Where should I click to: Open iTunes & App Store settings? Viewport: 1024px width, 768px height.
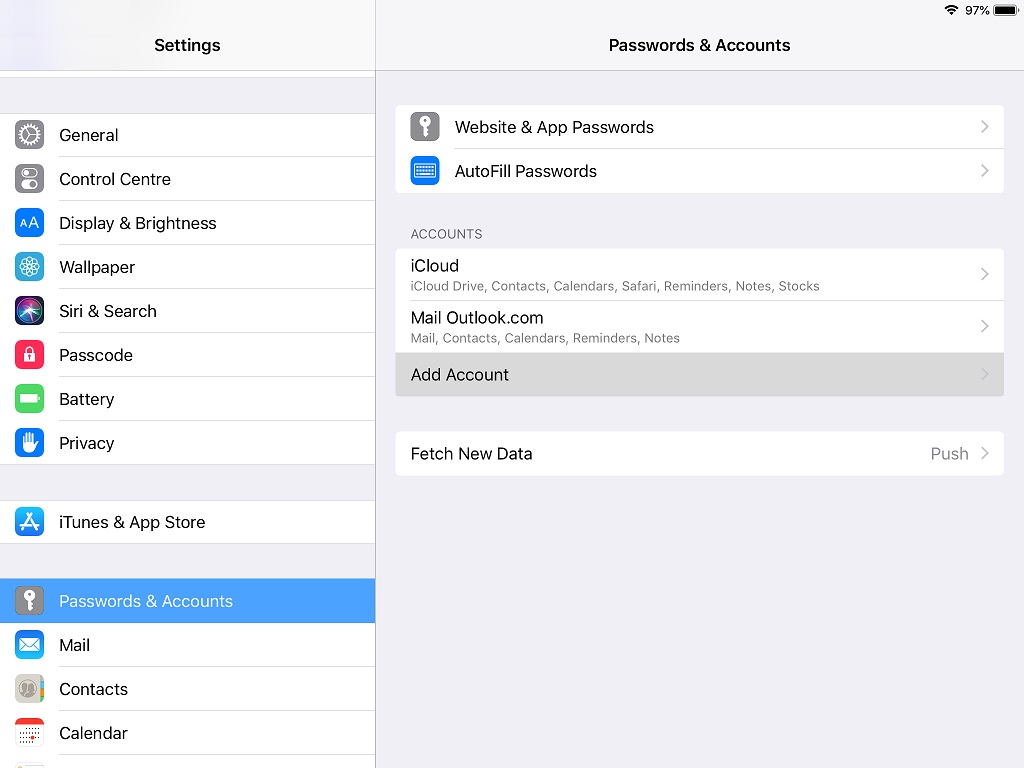[187, 522]
